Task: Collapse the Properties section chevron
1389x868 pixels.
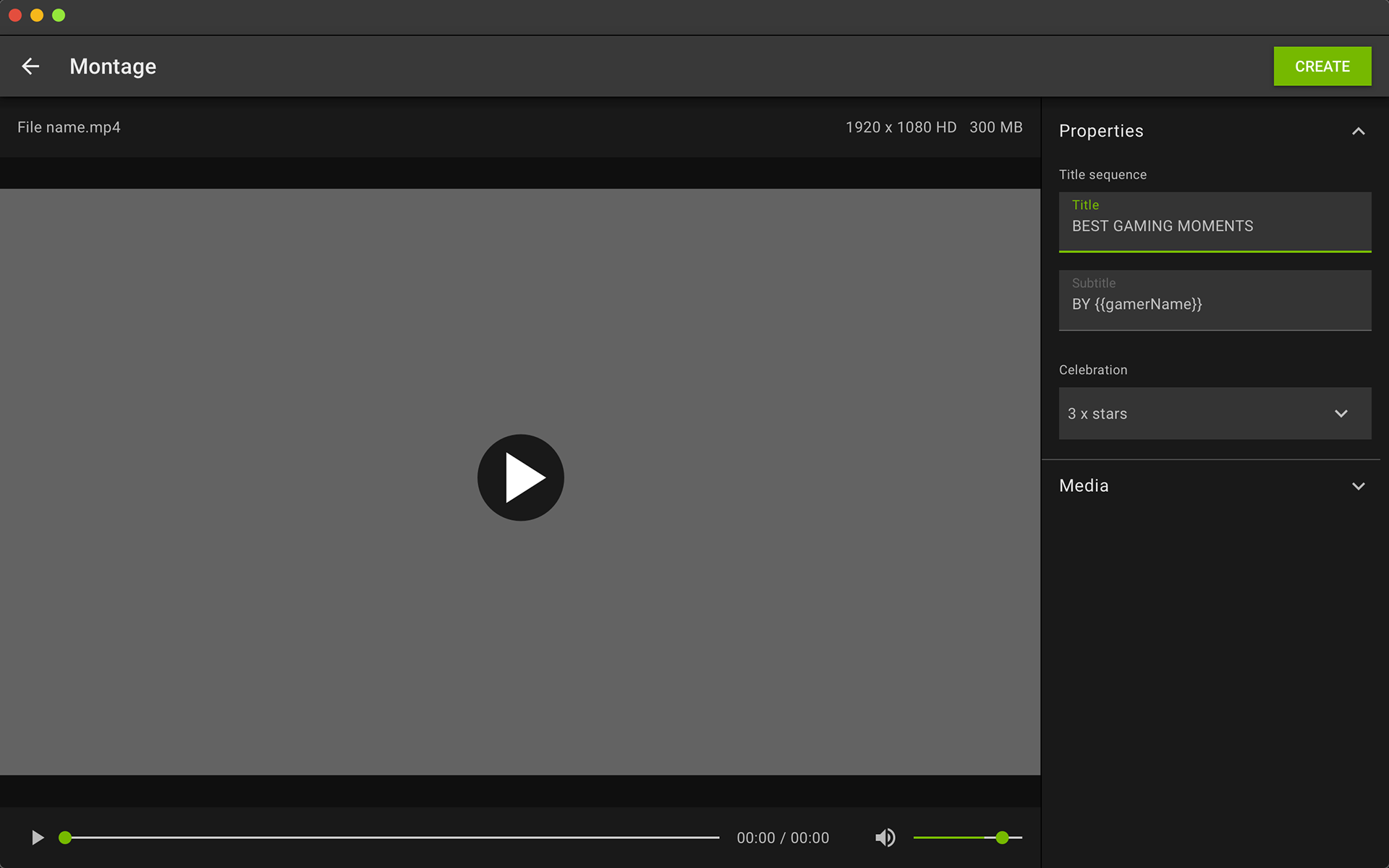Action: pos(1358,132)
